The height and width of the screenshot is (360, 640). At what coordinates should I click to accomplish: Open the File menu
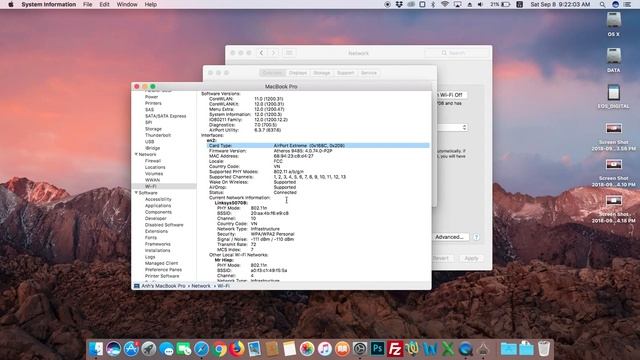pyautogui.click(x=87, y=4)
